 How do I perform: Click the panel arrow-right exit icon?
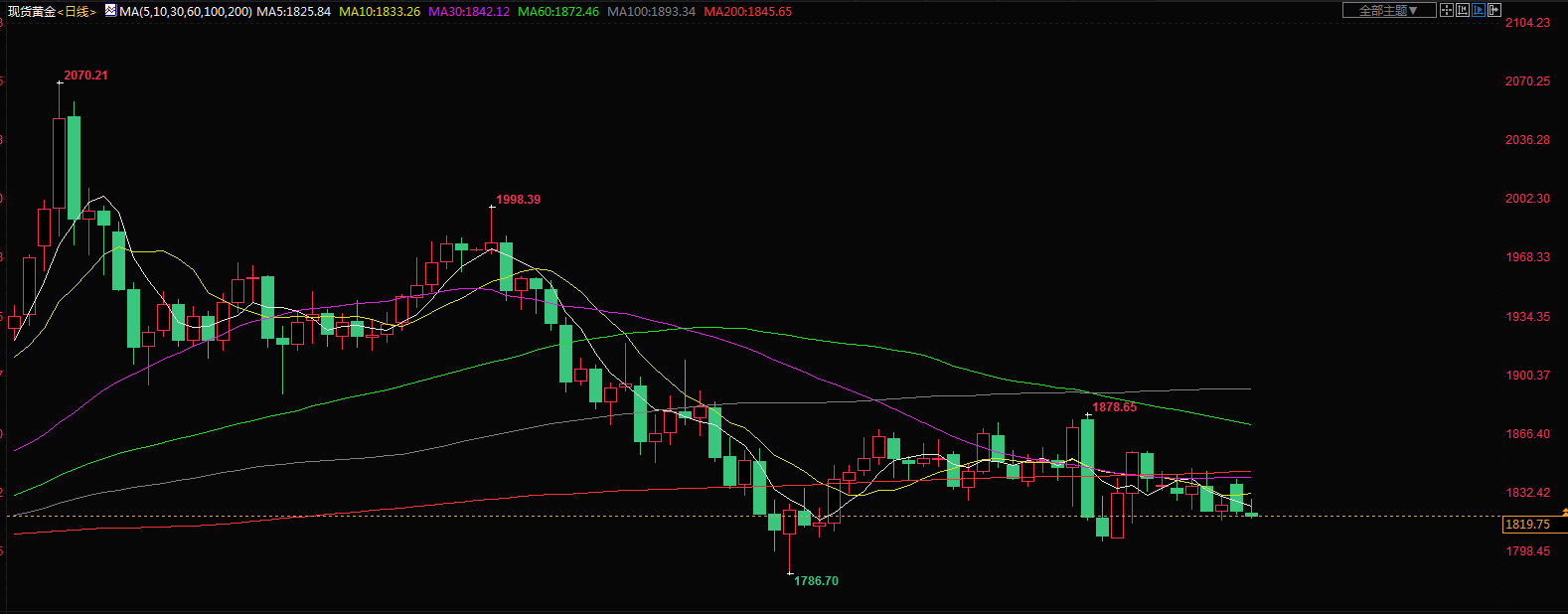click(1493, 10)
